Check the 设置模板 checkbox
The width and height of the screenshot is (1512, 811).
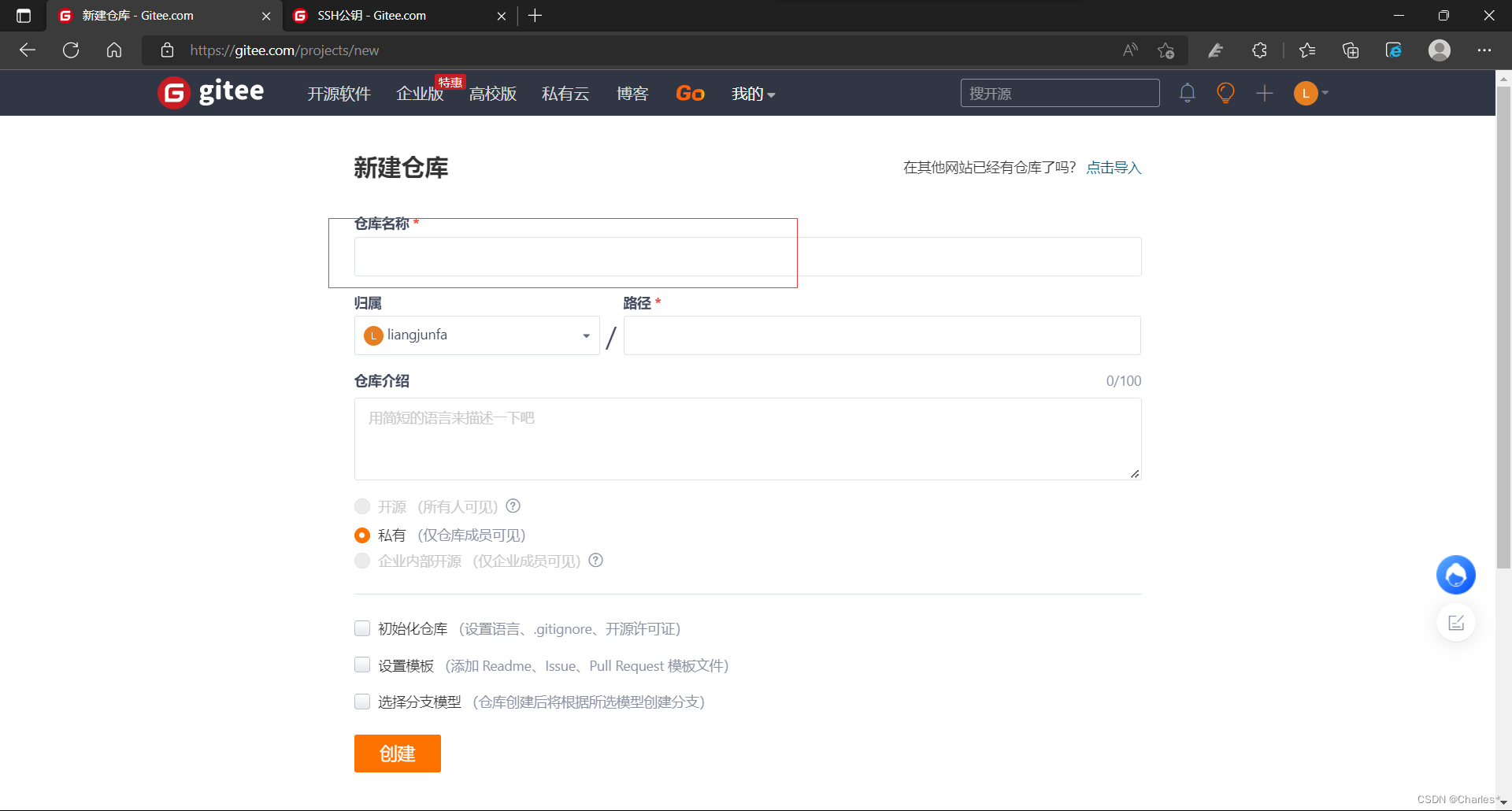362,665
